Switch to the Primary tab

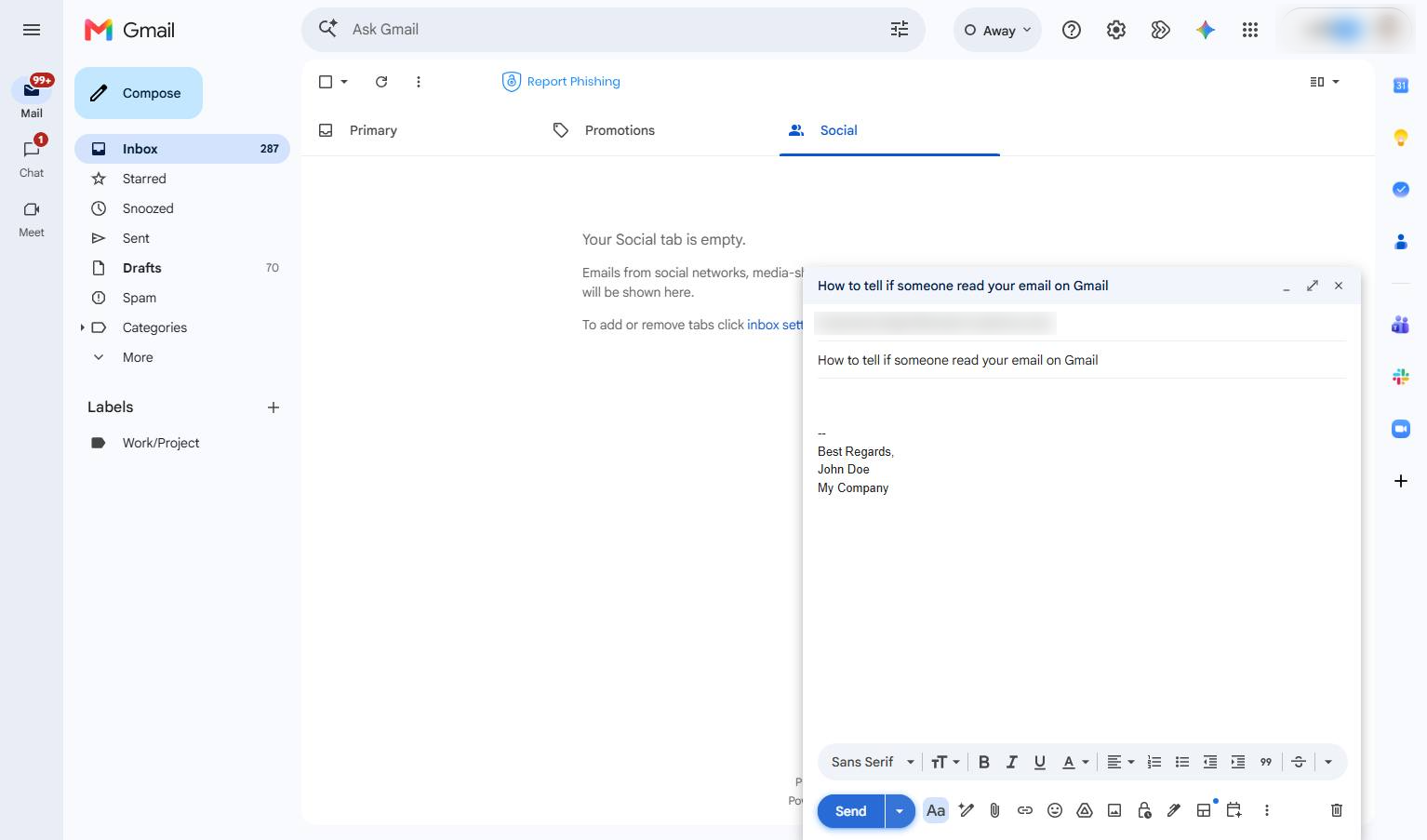[373, 130]
